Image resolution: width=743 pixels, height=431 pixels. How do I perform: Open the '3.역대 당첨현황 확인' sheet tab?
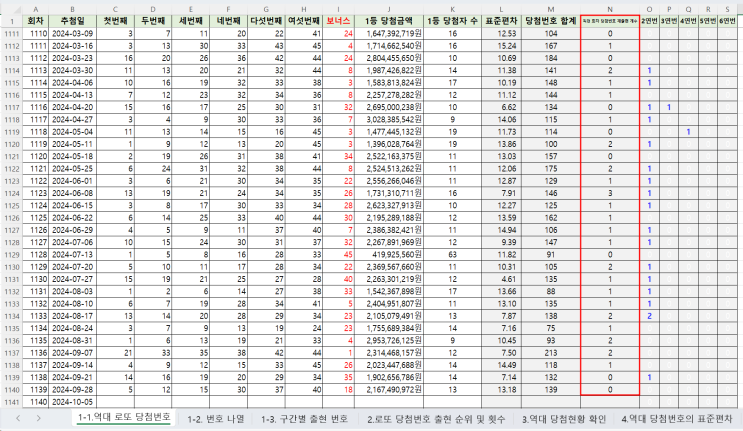tap(564, 419)
